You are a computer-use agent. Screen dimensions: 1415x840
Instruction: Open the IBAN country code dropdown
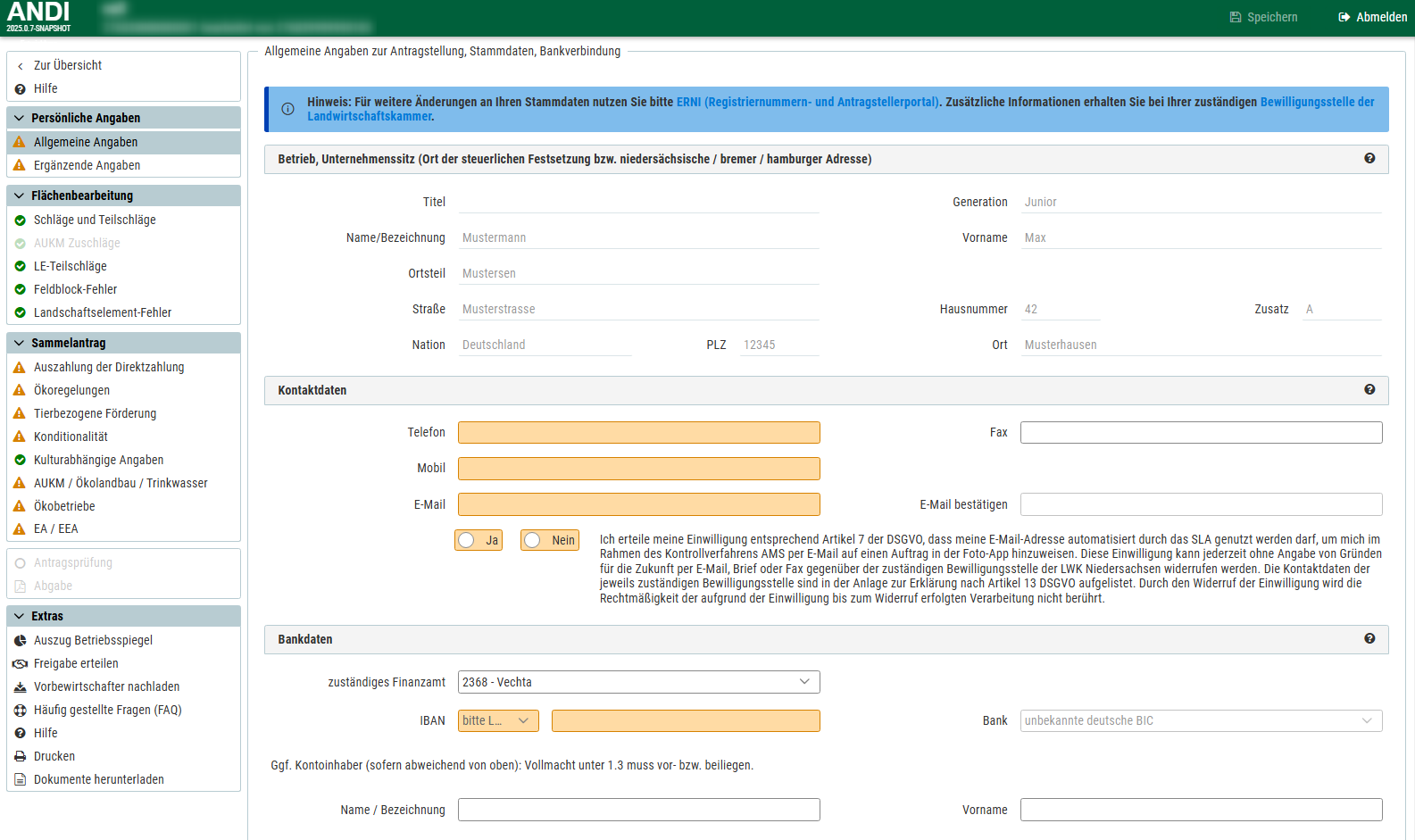click(x=498, y=720)
